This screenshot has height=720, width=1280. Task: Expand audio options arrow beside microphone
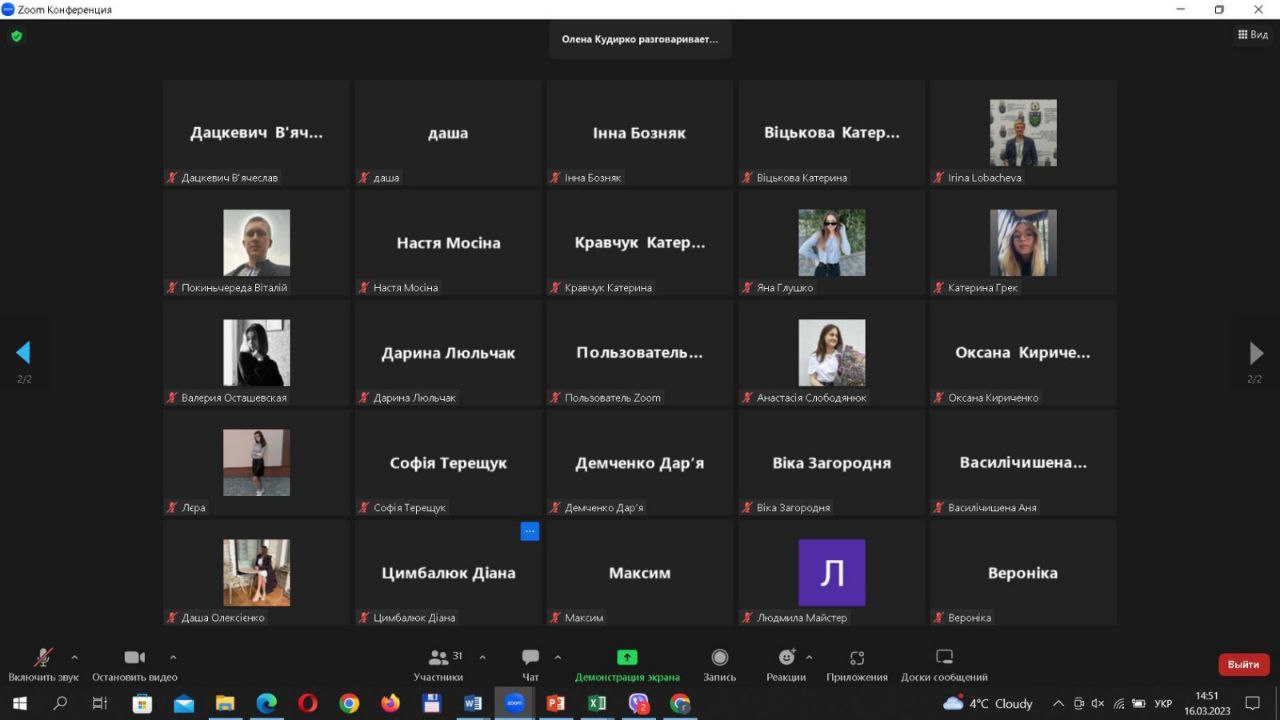(x=74, y=657)
